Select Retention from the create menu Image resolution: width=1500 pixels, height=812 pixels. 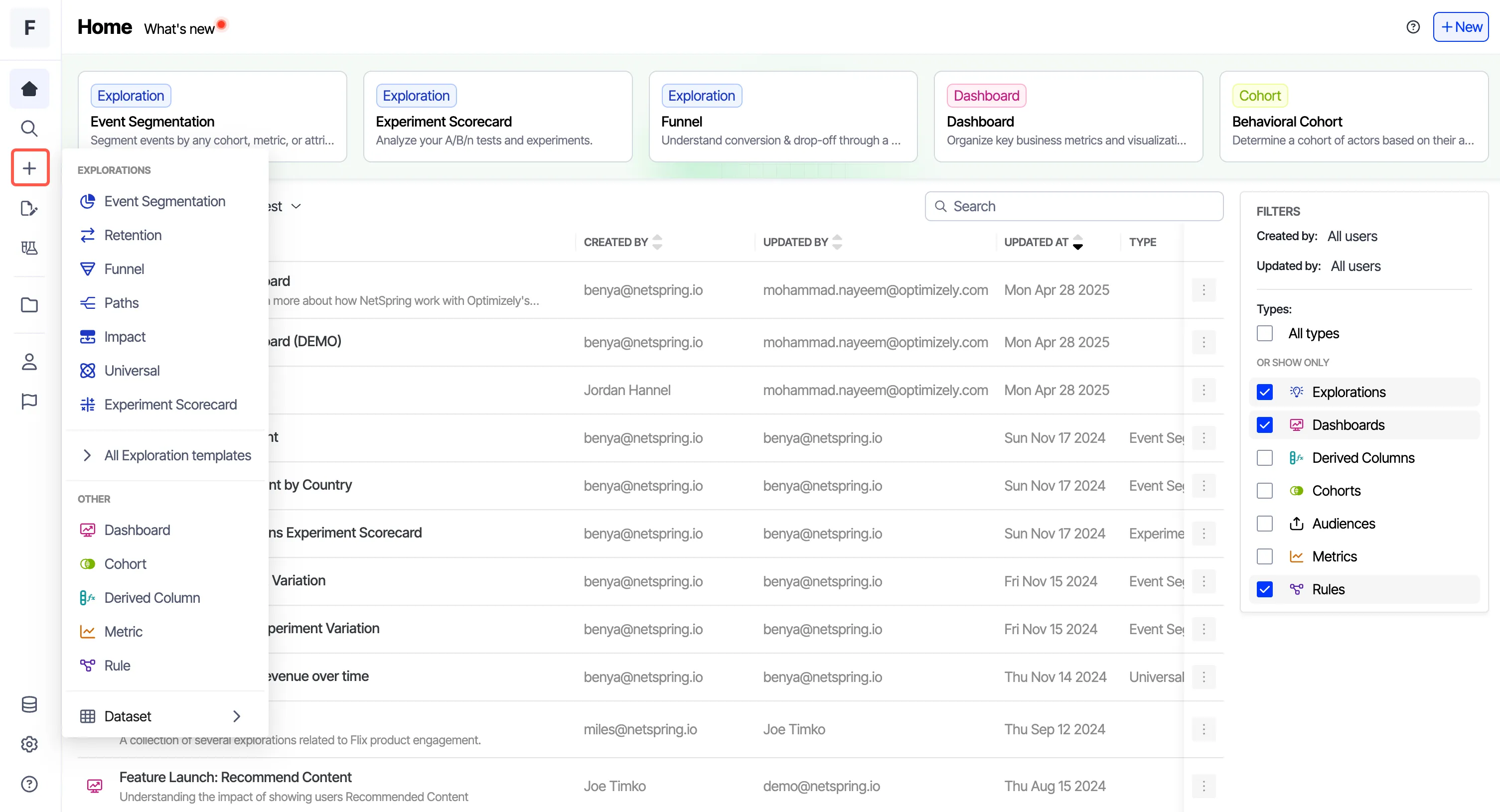[x=165, y=235]
